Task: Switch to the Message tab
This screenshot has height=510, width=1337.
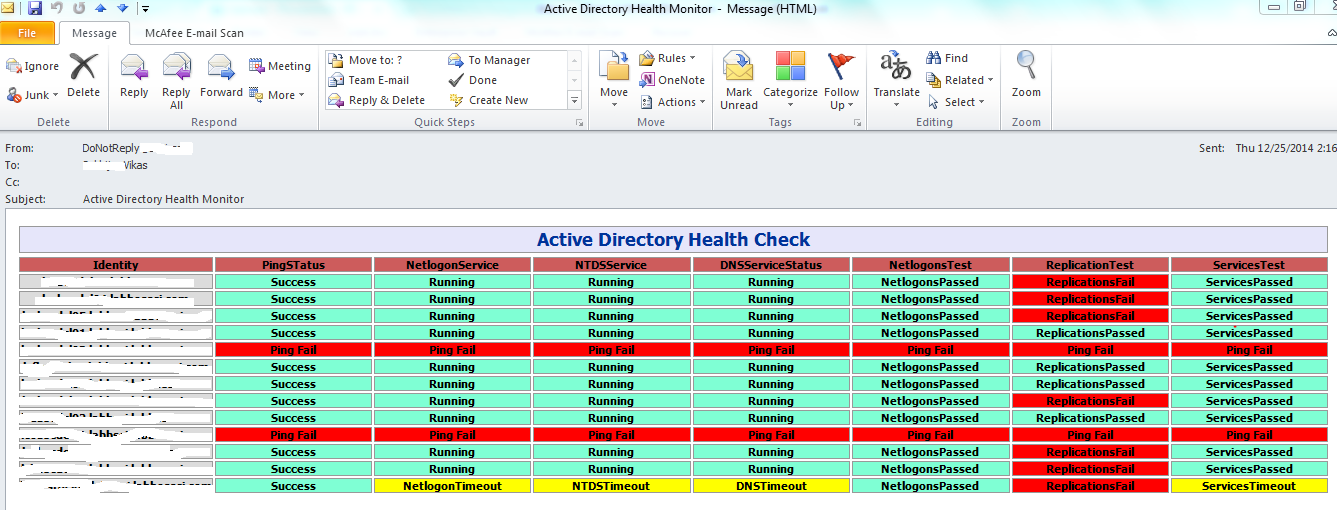Action: pos(94,33)
